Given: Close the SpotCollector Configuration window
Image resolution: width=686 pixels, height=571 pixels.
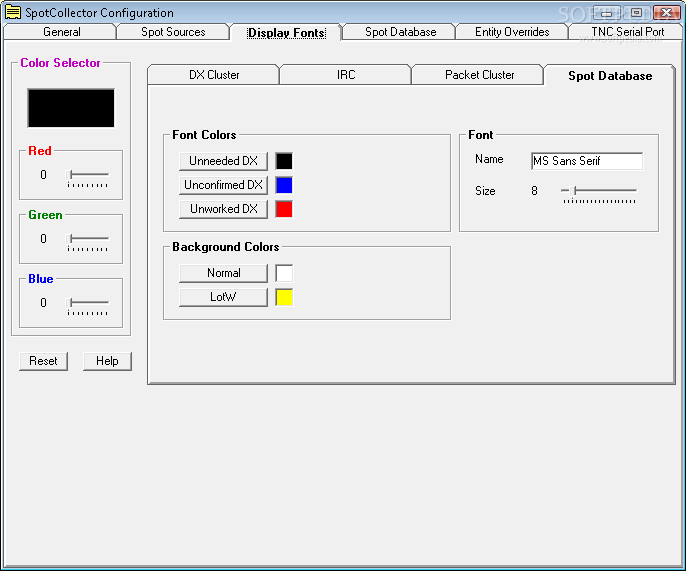Looking at the screenshot, I should 666,13.
